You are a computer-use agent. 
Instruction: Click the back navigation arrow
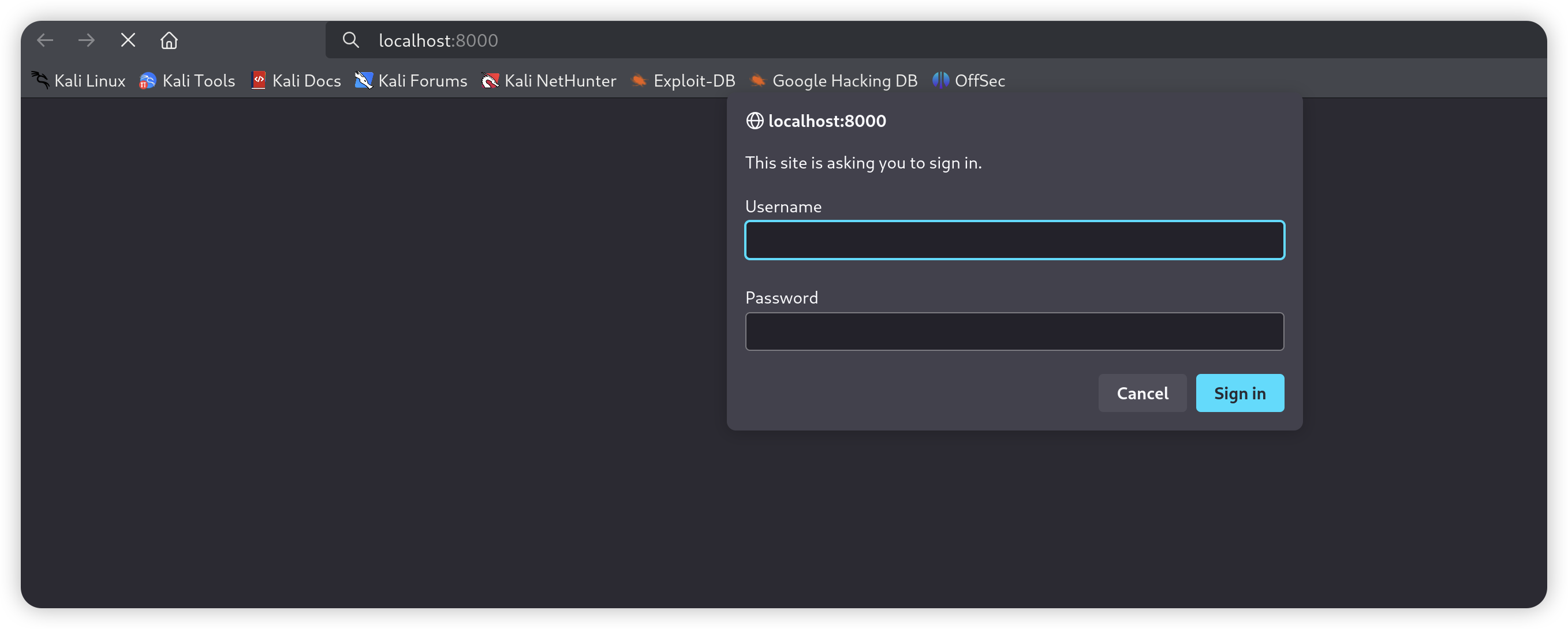45,40
